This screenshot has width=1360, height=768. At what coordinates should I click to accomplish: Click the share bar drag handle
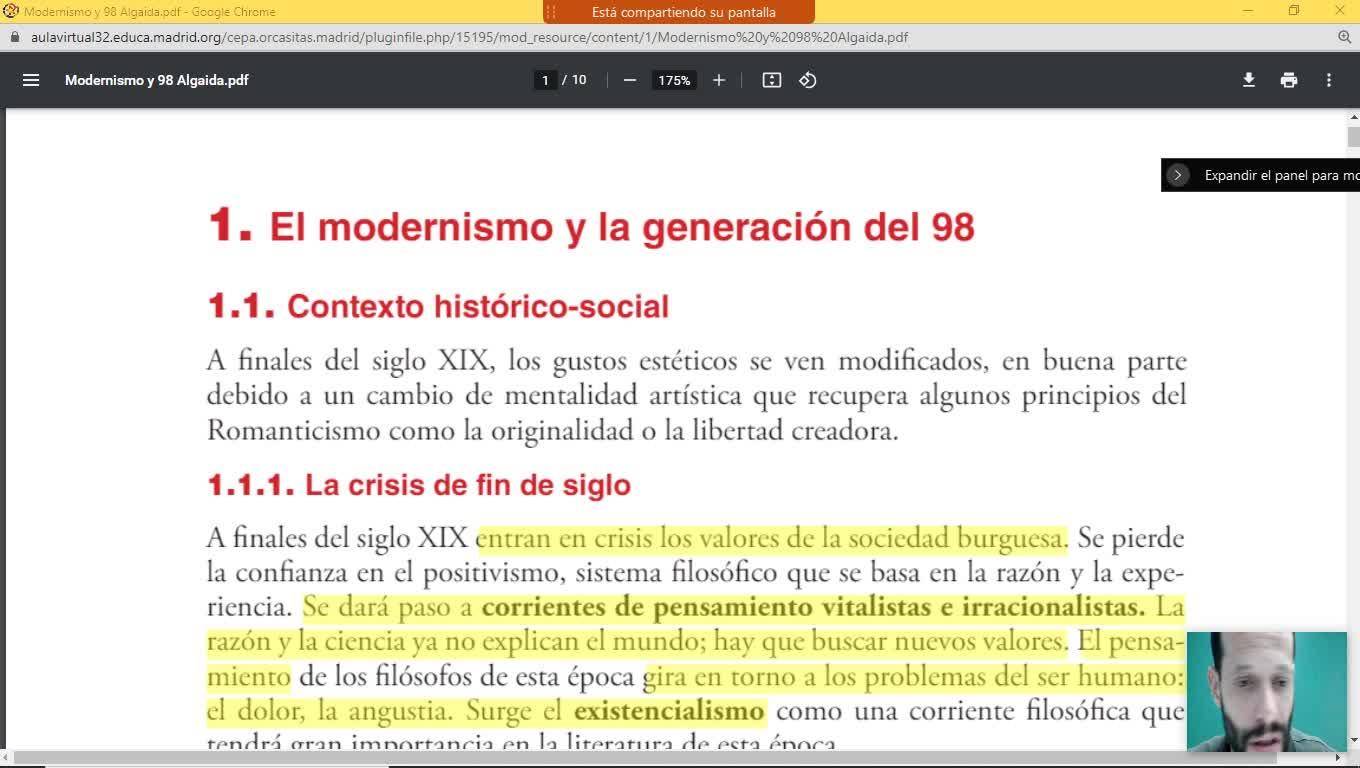[551, 12]
